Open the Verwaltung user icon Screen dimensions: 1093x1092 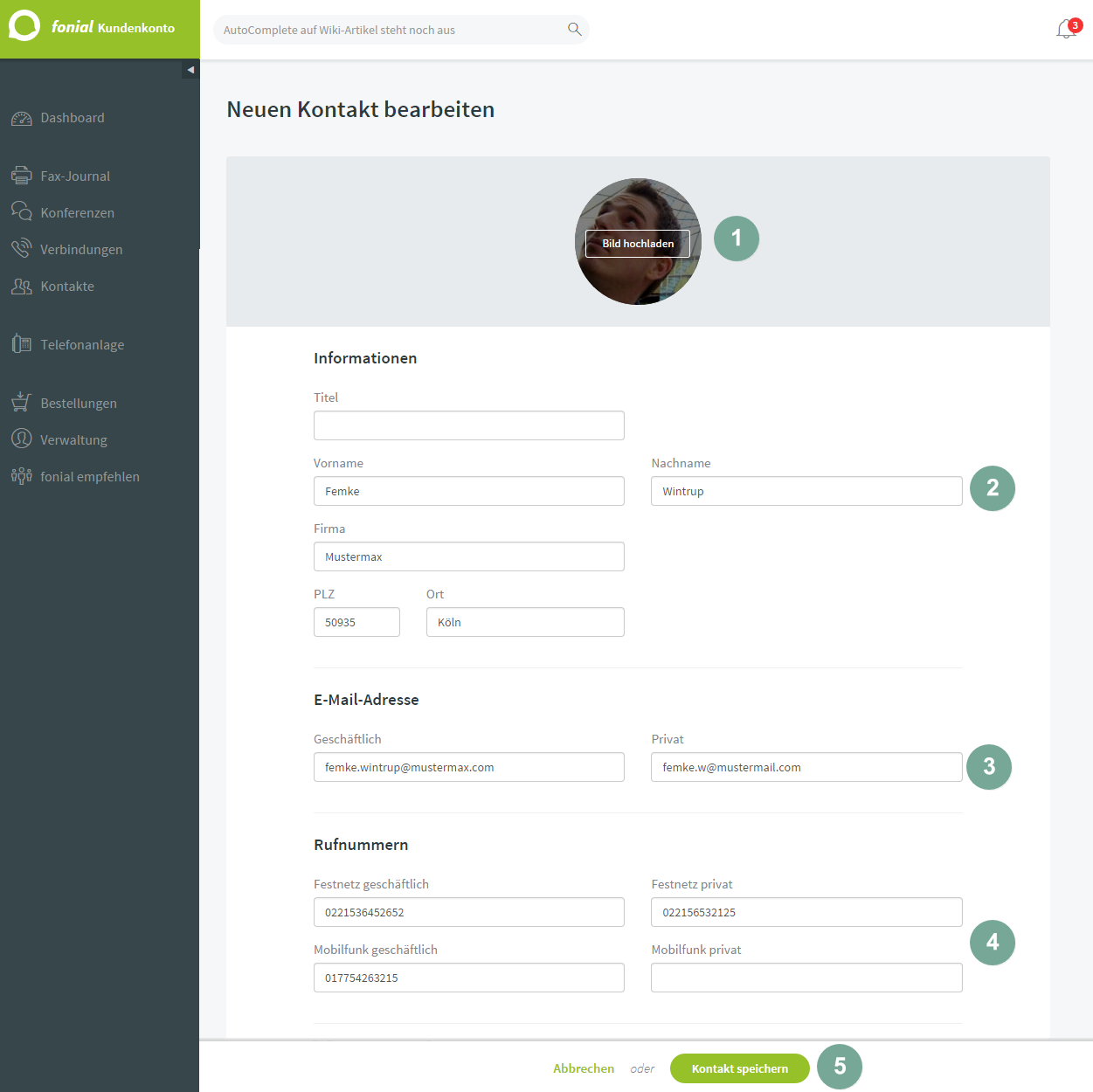click(21, 439)
